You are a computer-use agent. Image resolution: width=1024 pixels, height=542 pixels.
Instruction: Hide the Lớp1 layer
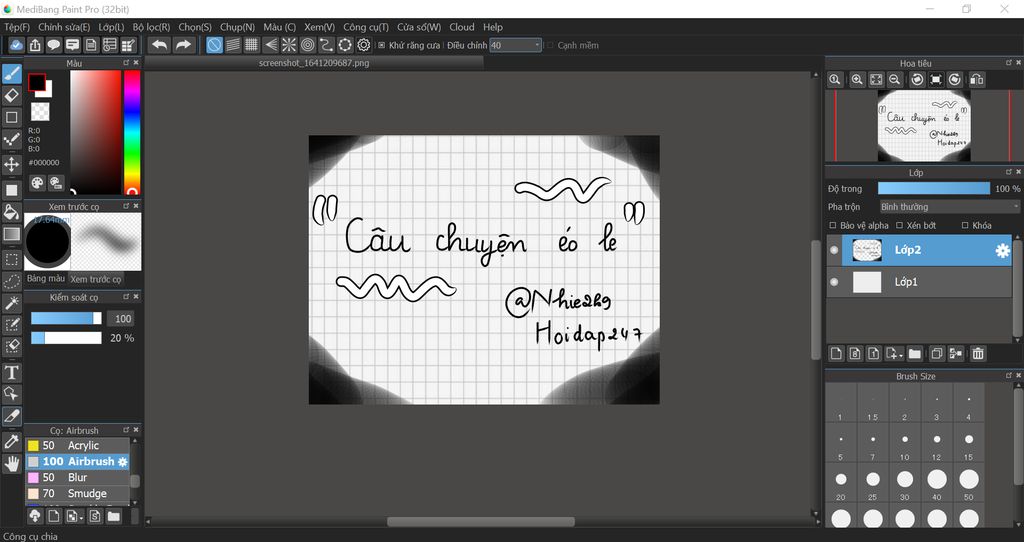[834, 282]
